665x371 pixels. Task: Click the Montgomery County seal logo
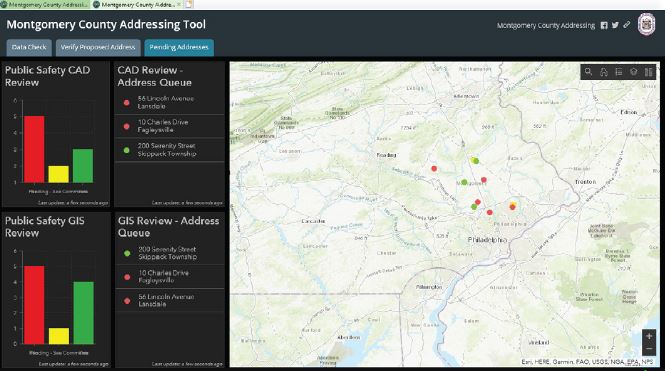646,25
